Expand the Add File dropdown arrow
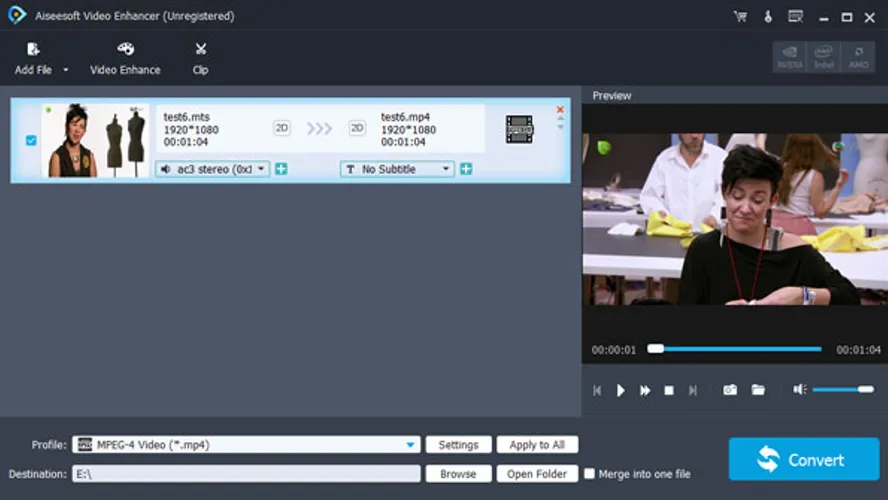The height and width of the screenshot is (500, 888). click(x=66, y=70)
